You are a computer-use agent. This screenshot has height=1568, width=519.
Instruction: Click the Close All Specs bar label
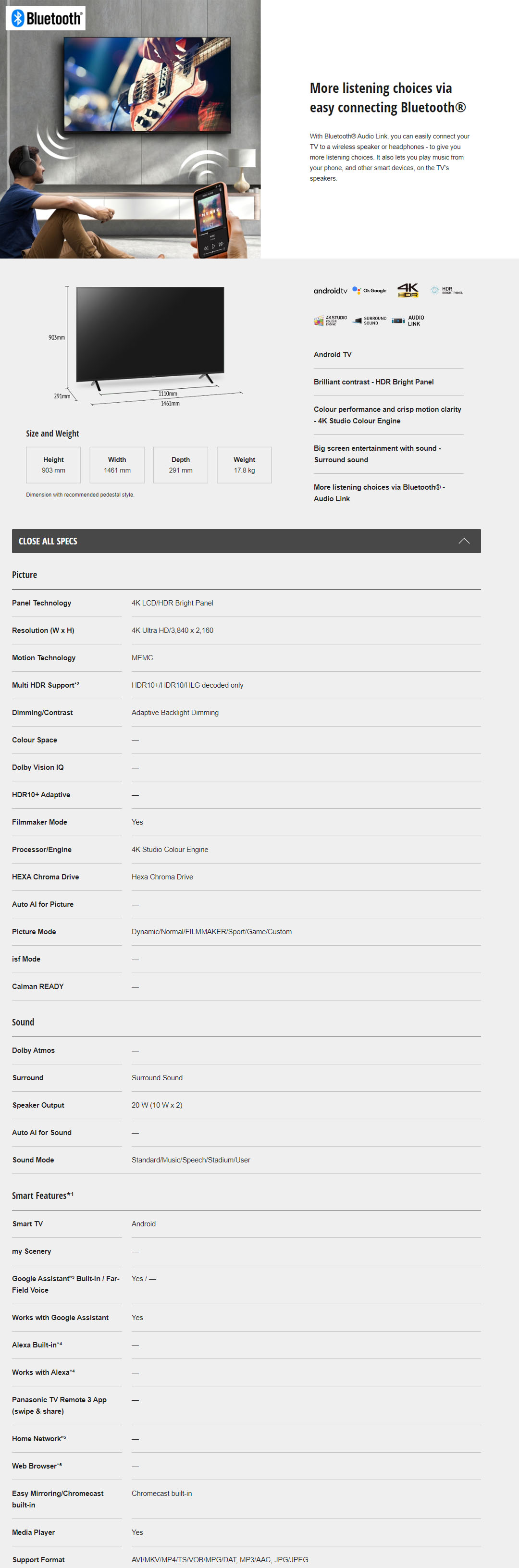48,541
